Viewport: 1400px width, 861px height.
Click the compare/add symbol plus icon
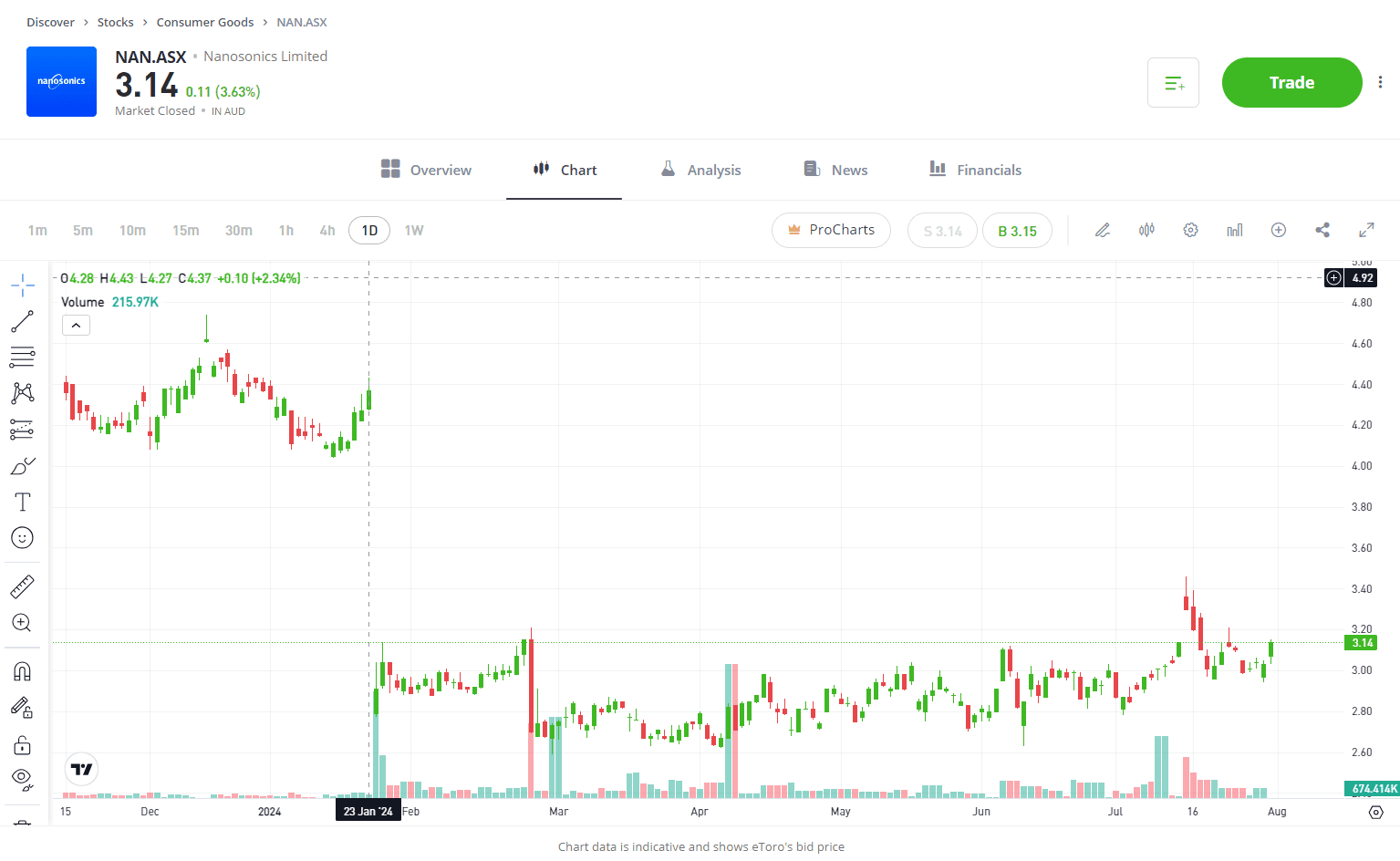(1279, 230)
